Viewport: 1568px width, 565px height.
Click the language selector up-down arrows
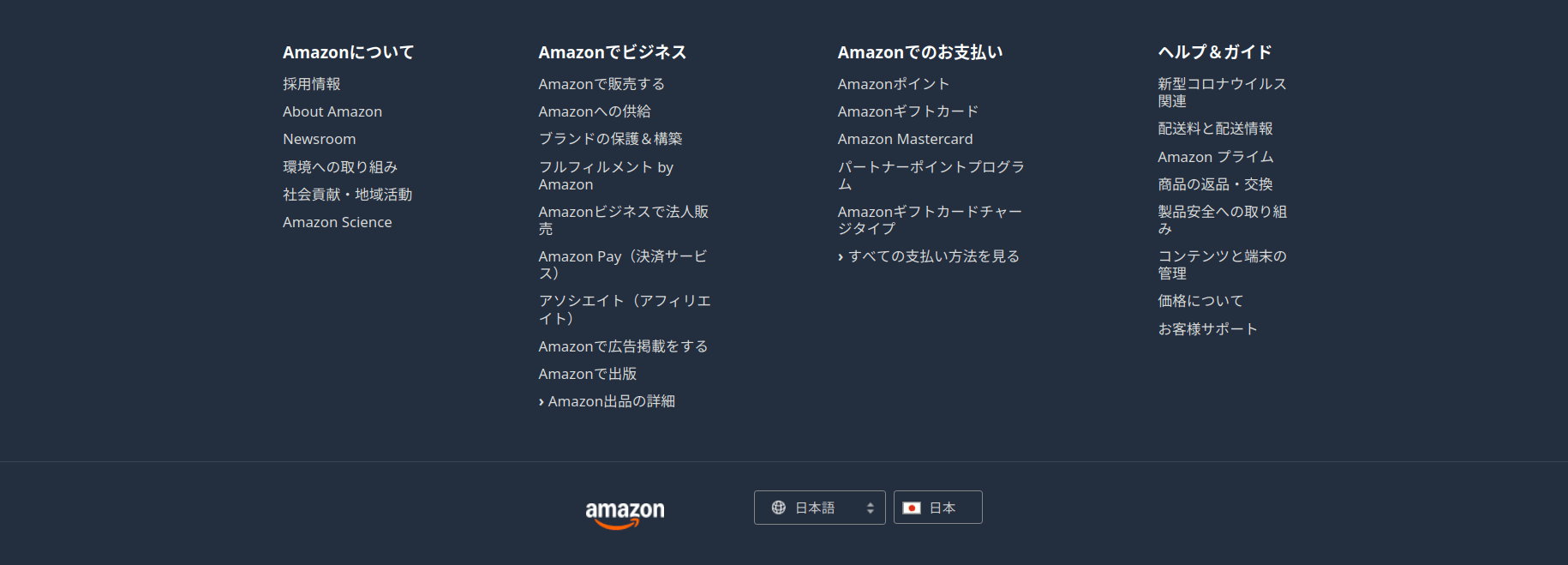pyautogui.click(x=870, y=508)
